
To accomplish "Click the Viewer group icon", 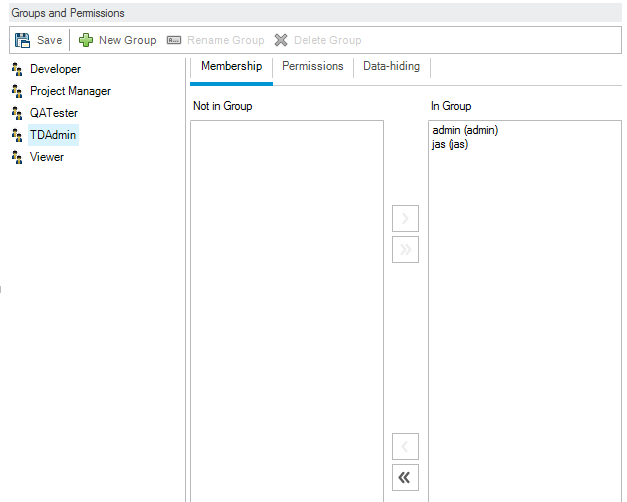I will point(17,157).
